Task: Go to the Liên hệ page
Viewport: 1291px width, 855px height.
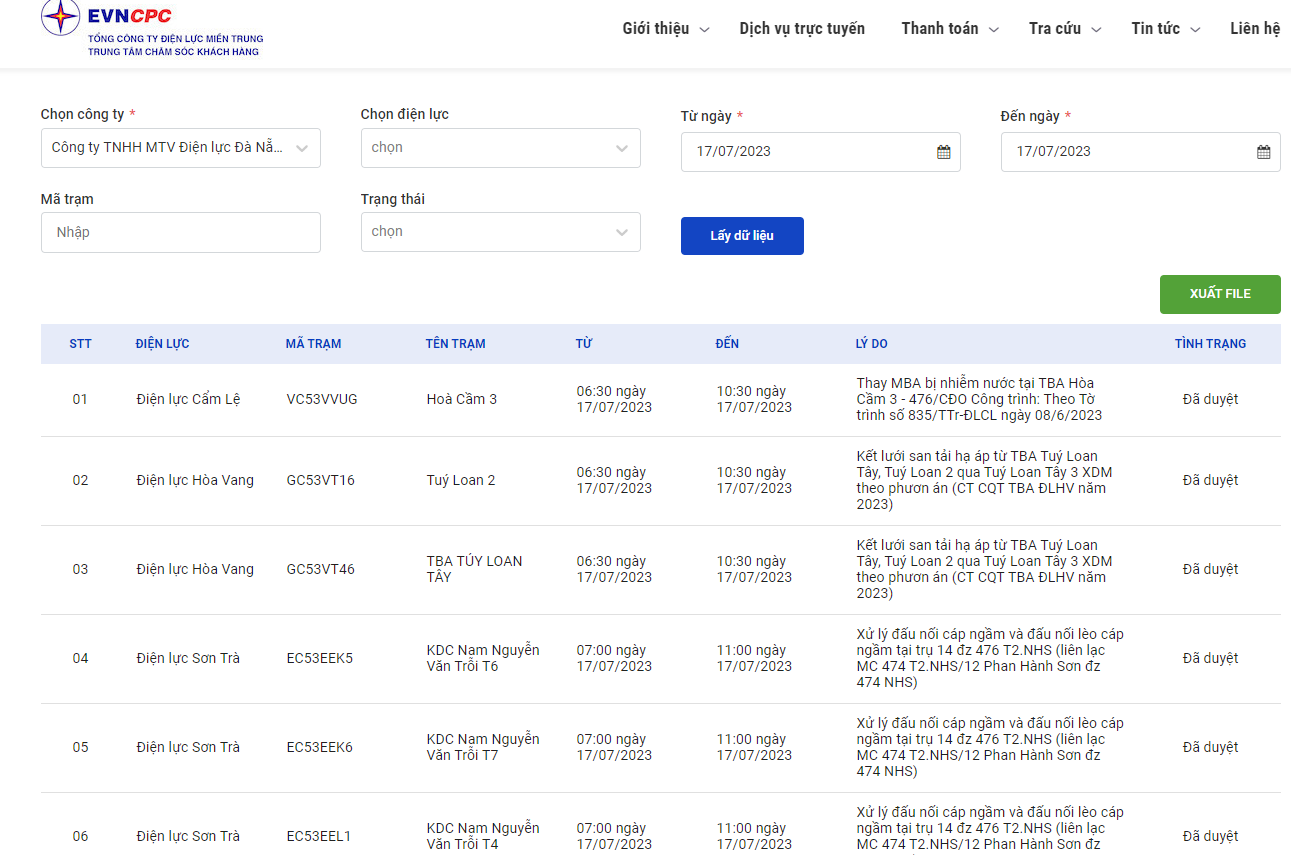Action: (1255, 29)
